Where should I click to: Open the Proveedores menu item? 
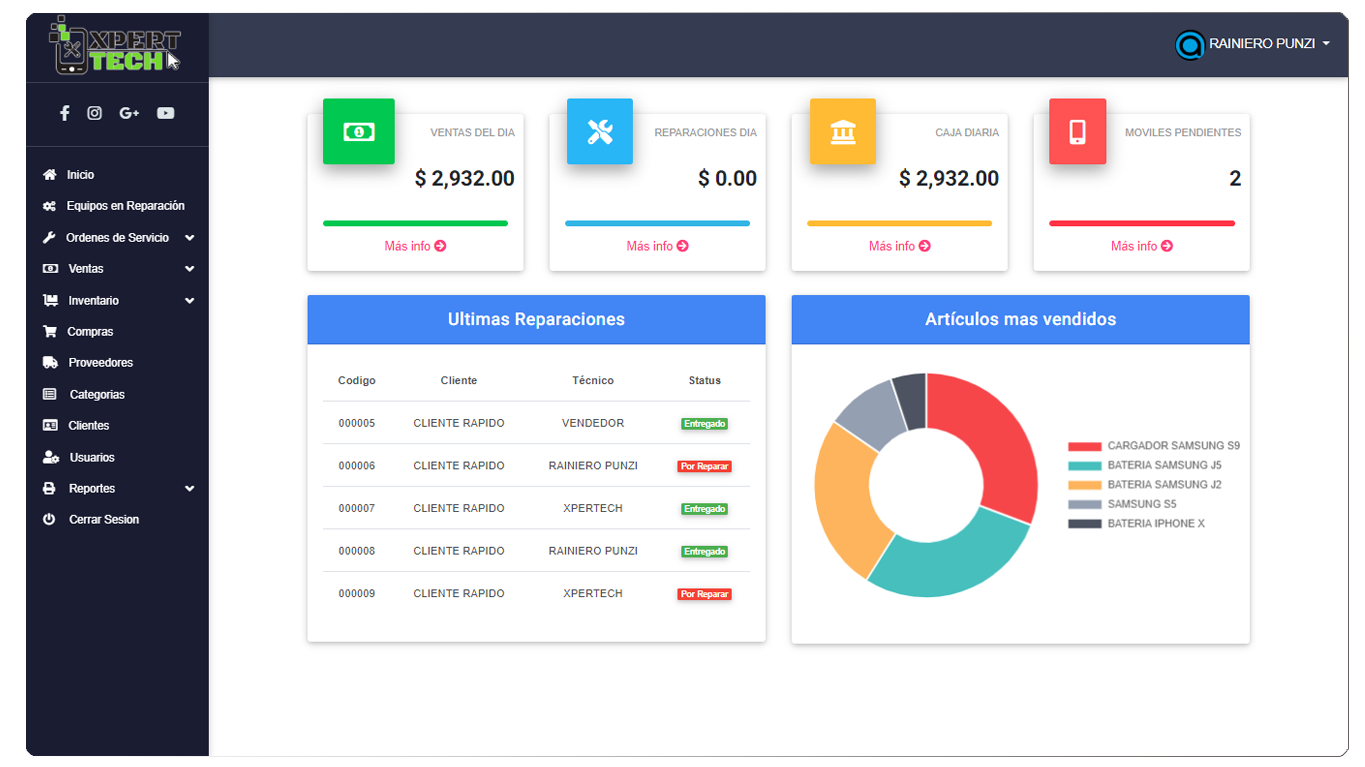click(100, 363)
